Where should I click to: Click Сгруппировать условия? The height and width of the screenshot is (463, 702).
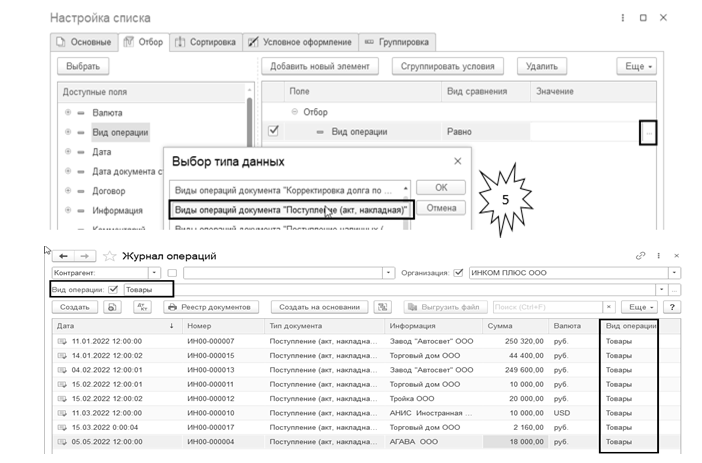[448, 66]
